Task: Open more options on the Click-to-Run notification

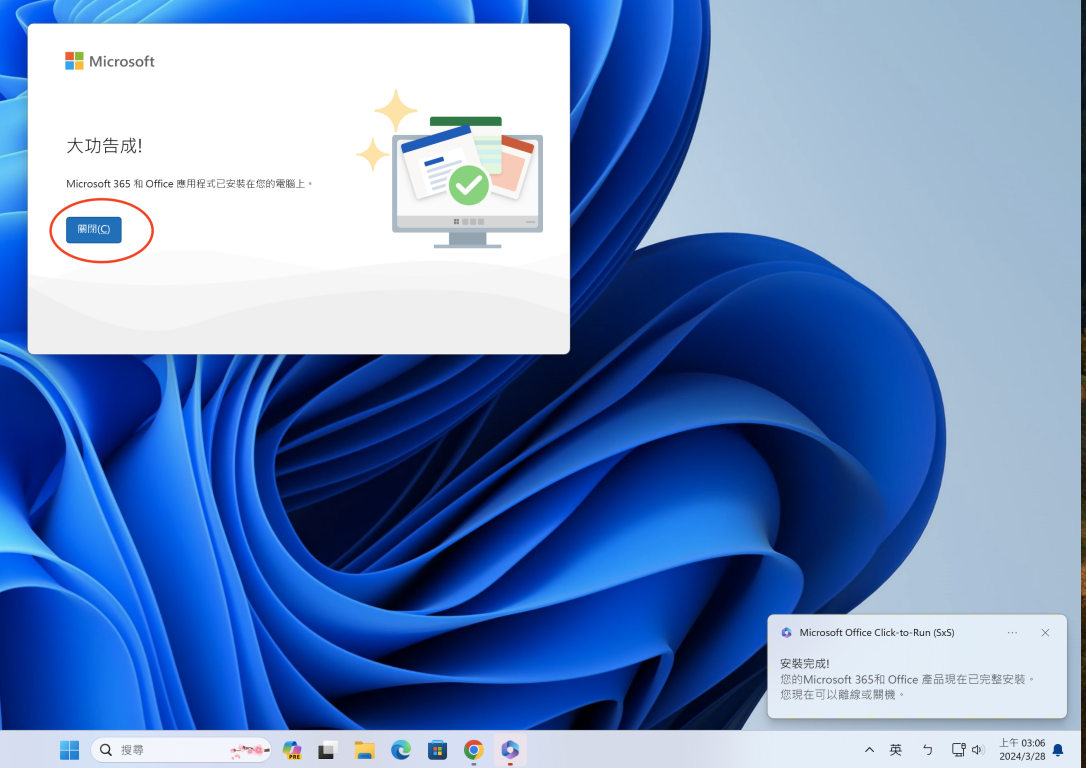Action: coord(1012,632)
